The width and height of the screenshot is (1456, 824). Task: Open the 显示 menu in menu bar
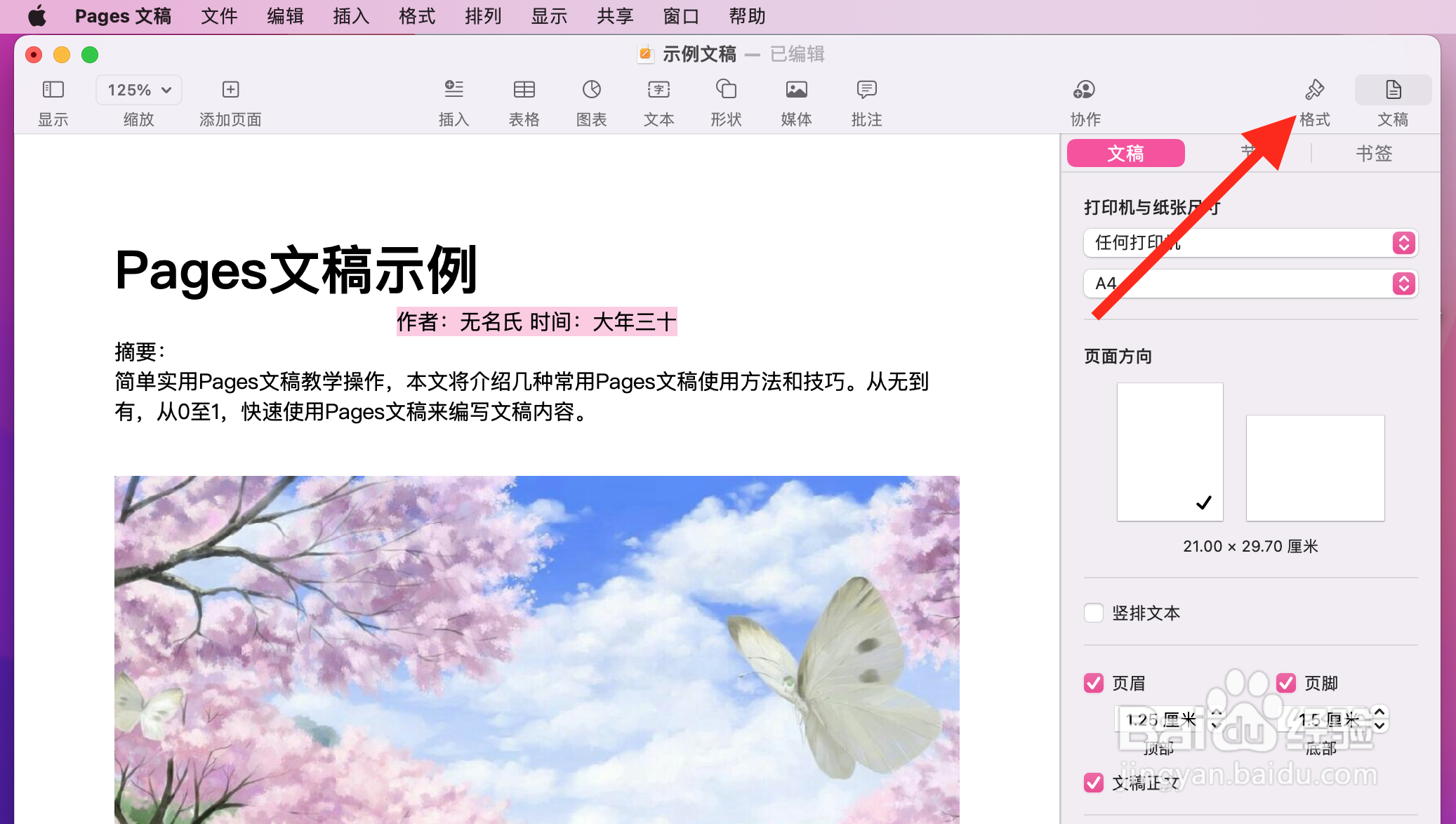(x=549, y=16)
